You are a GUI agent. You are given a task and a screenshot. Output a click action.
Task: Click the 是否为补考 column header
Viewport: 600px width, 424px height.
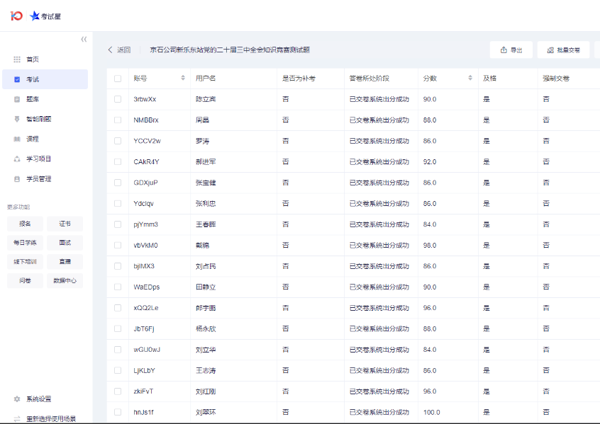(299, 78)
